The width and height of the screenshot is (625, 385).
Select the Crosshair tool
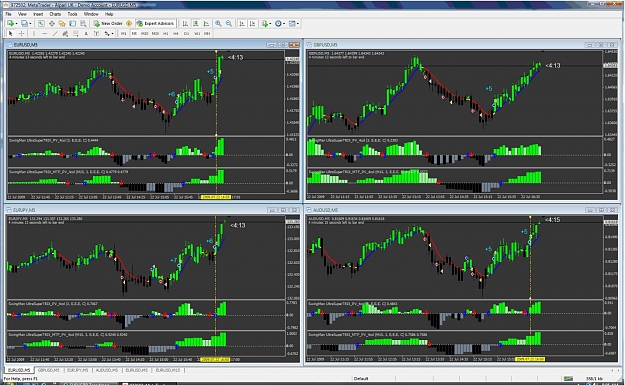click(21, 33)
